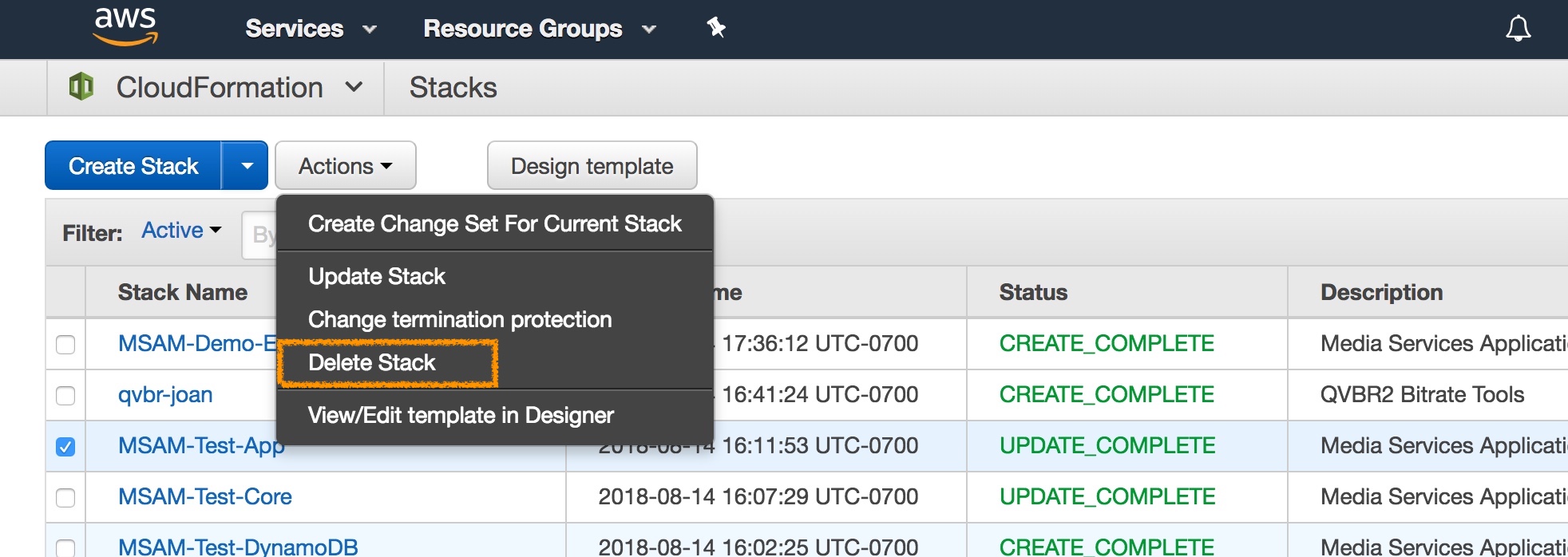Open the notifications bell
Screen dimensions: 1568x557
point(1518,29)
